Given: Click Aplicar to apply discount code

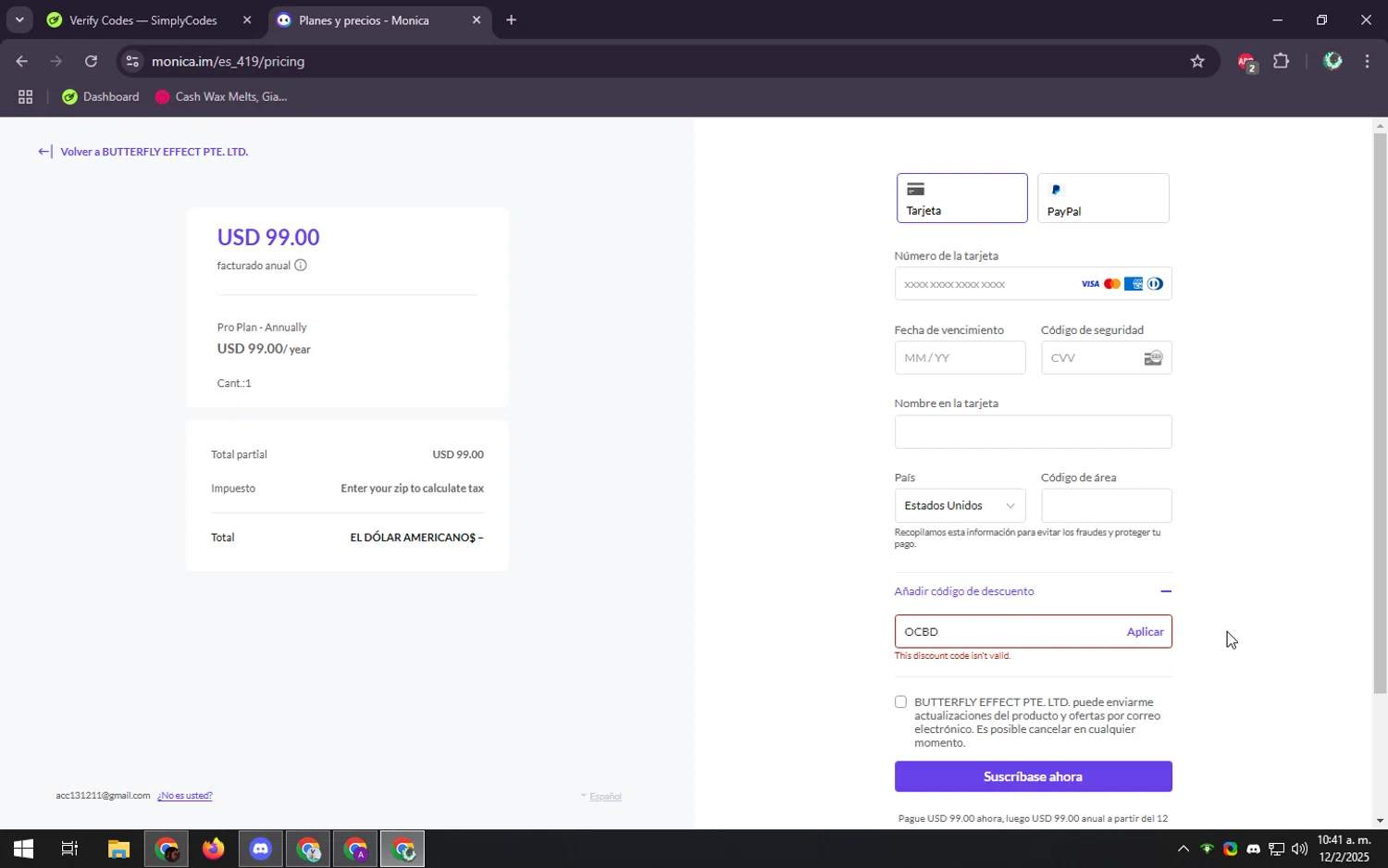Looking at the screenshot, I should coord(1145,631).
